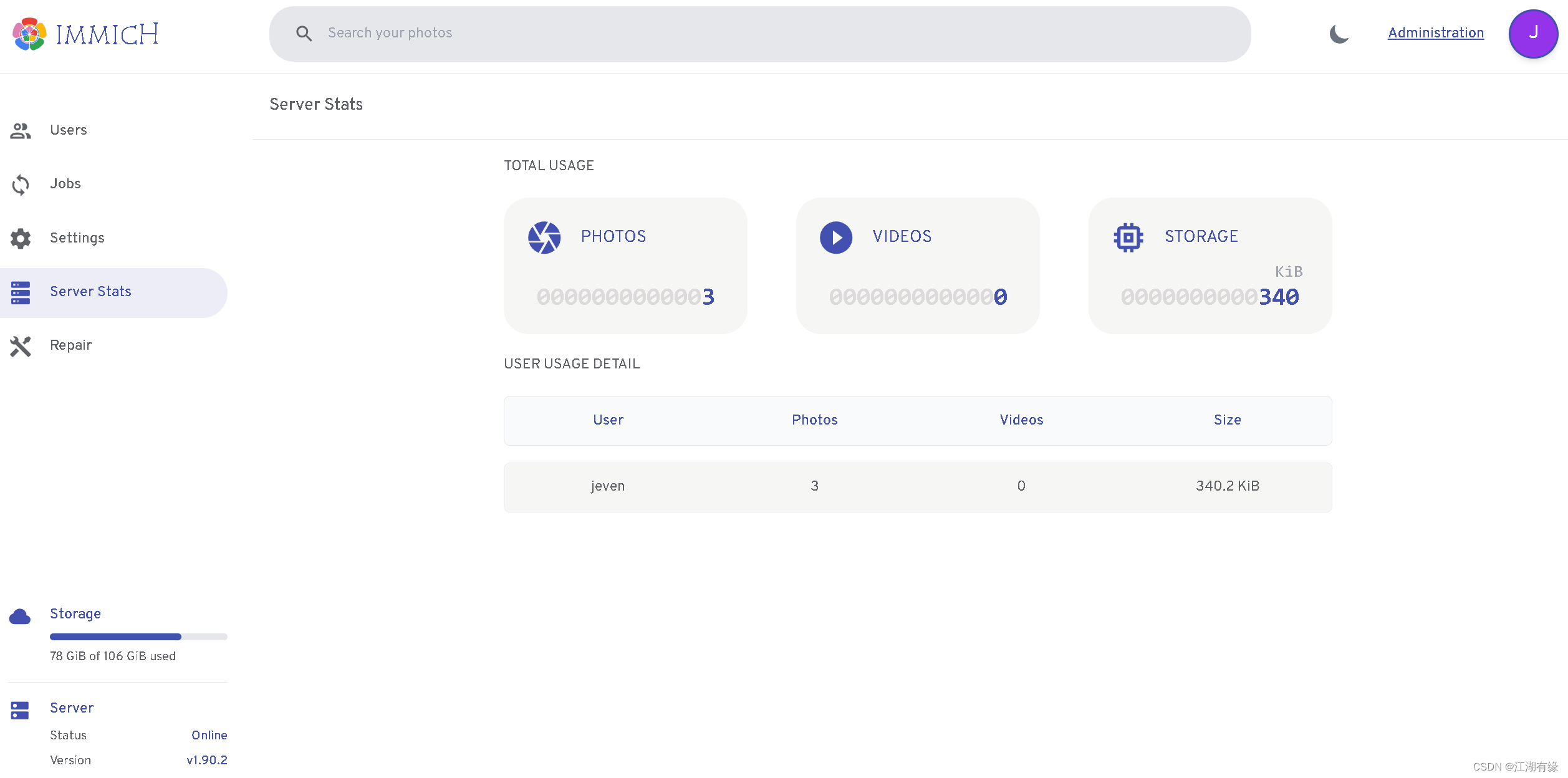Viewport: 1568px width, 778px height.
Task: Click the Settings gear icon
Action: tap(21, 238)
